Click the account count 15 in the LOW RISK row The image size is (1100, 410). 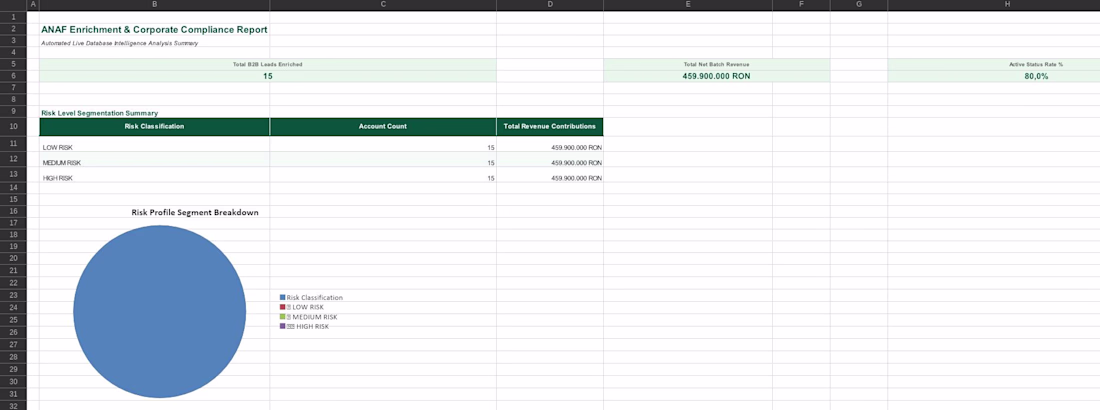coord(490,147)
